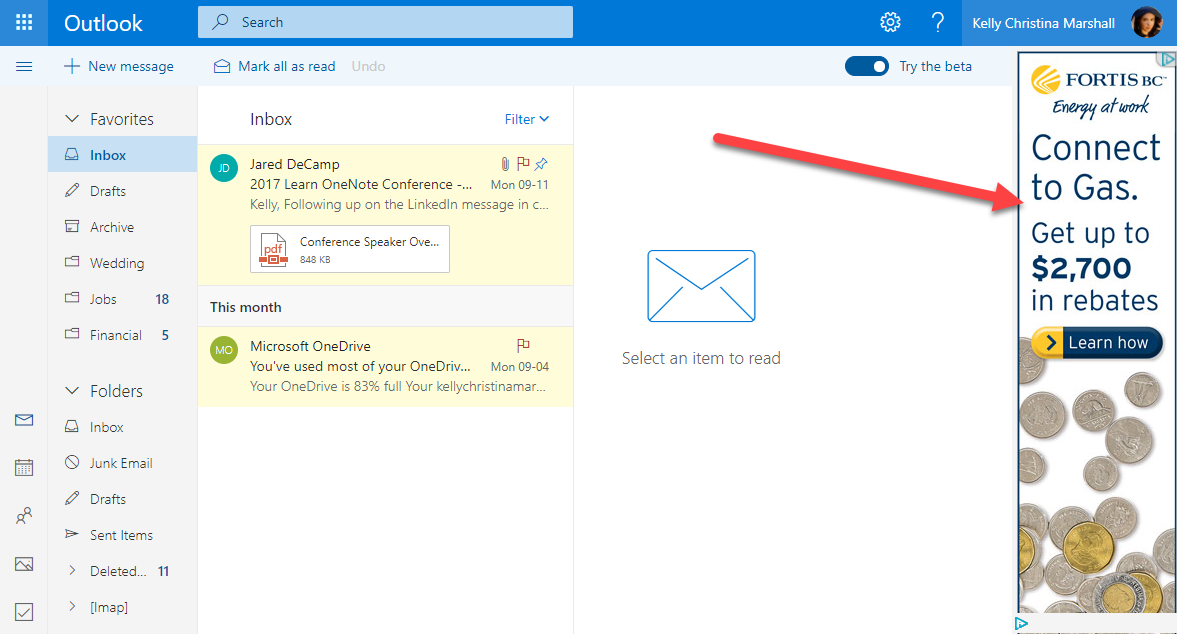Click the pin icon on Jared DeCamp email

click(541, 164)
